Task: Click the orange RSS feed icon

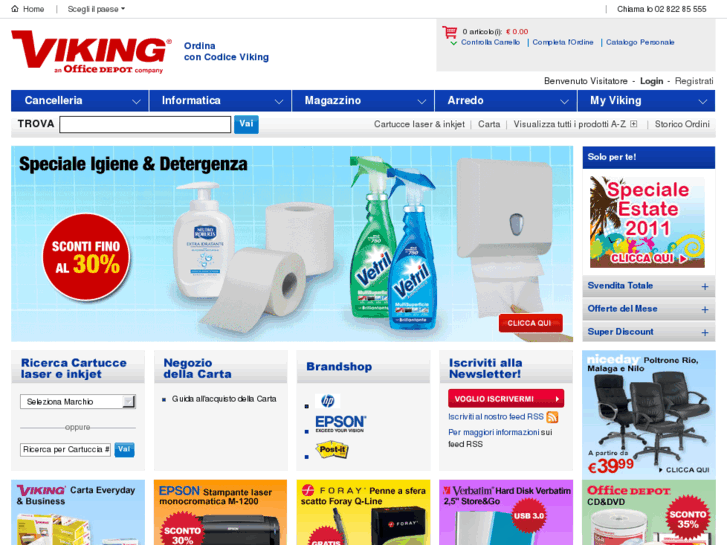Action: (552, 417)
